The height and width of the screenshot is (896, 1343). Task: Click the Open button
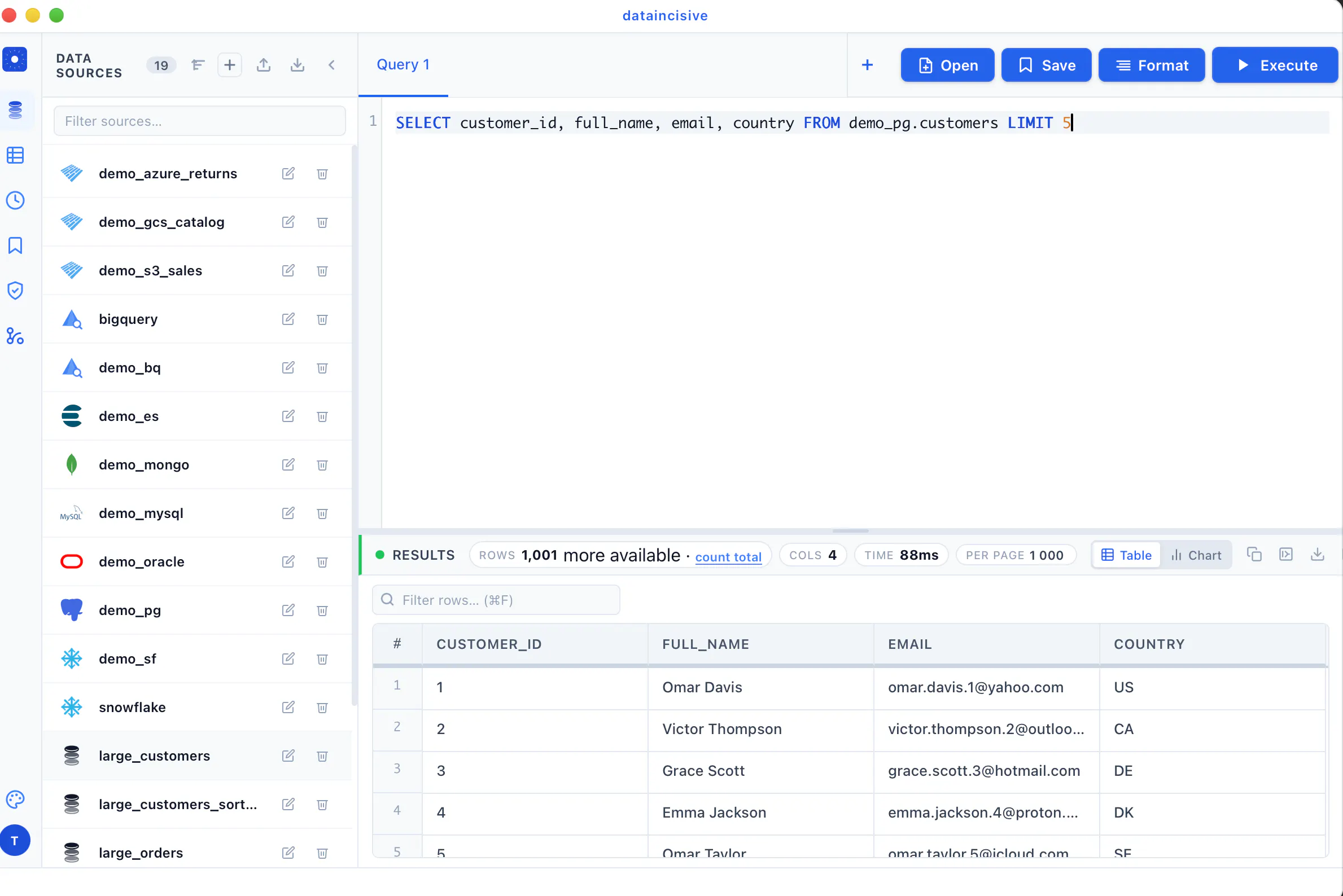click(x=947, y=65)
